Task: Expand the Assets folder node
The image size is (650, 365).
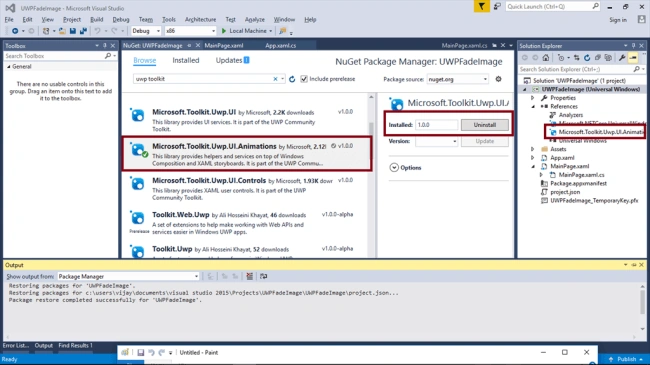Action: pos(533,149)
